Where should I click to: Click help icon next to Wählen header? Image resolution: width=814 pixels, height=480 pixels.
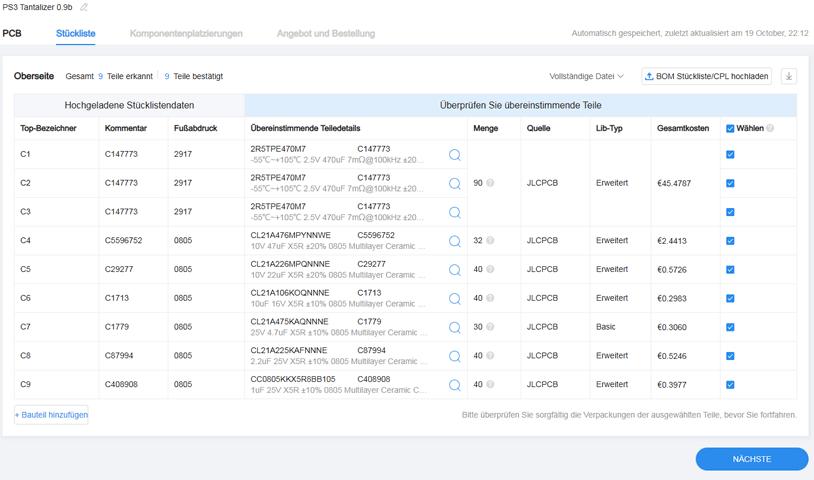point(770,129)
